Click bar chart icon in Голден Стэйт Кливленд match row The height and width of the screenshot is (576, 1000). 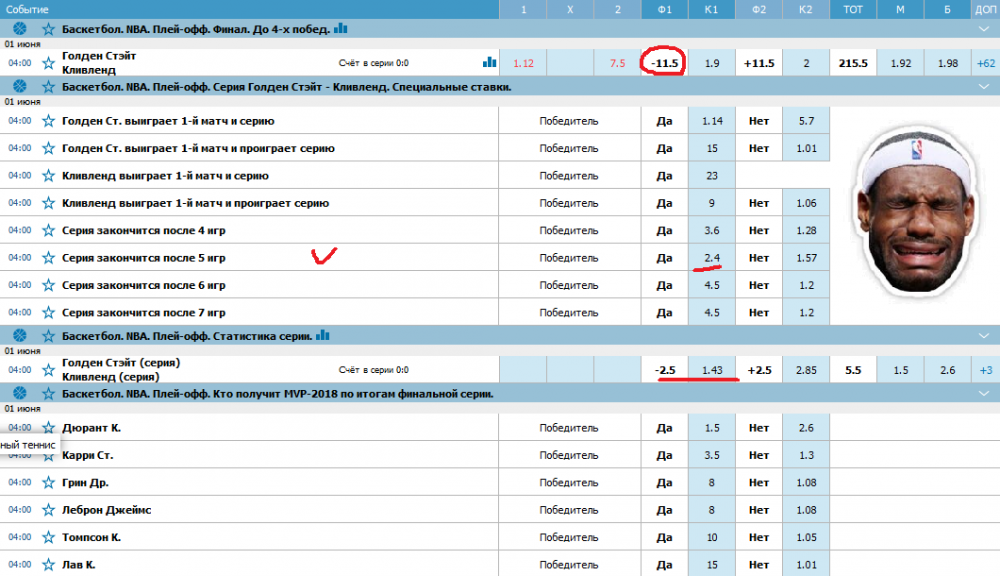pos(489,62)
